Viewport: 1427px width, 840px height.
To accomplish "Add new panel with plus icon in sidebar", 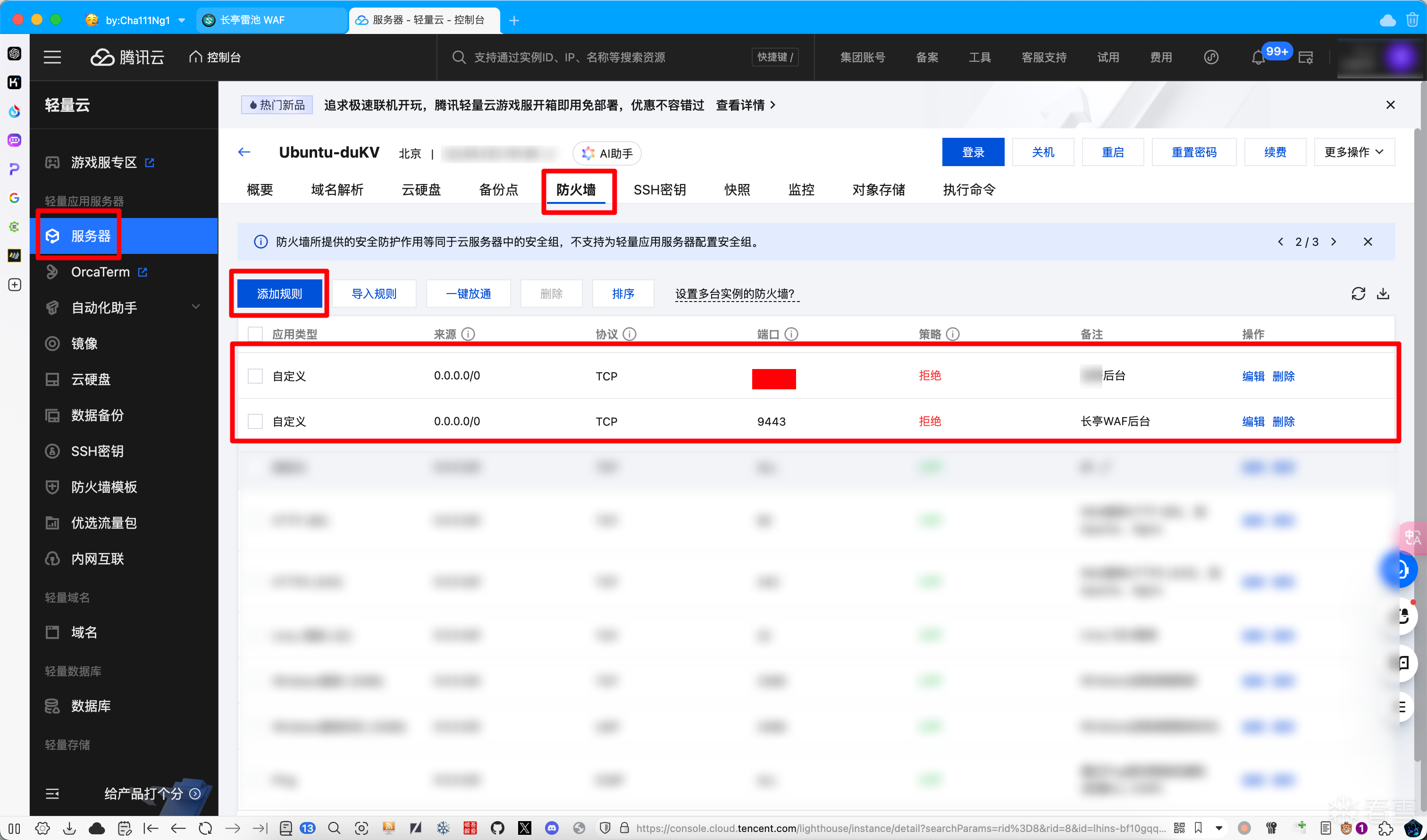I will click(15, 285).
